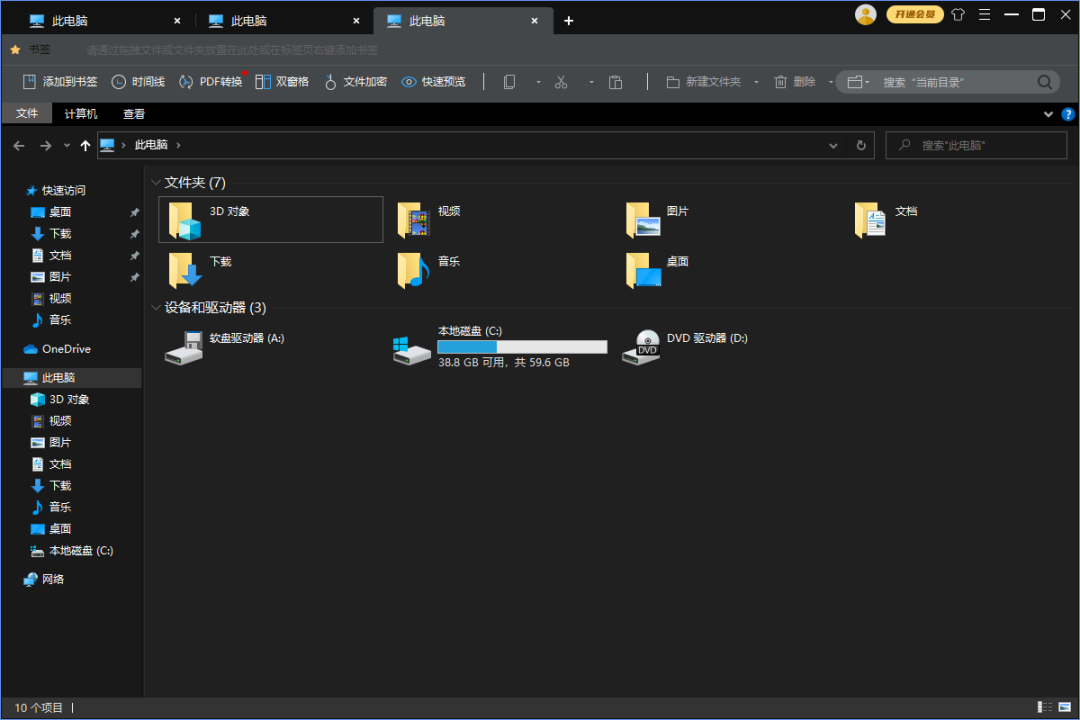Image resolution: width=1080 pixels, height=720 pixels.
Task: Open the address bar history dropdown
Action: (x=834, y=146)
